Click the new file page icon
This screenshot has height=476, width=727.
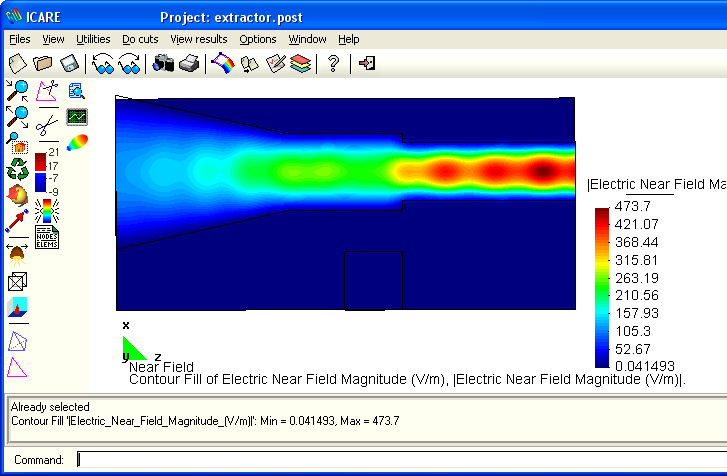click(18, 63)
